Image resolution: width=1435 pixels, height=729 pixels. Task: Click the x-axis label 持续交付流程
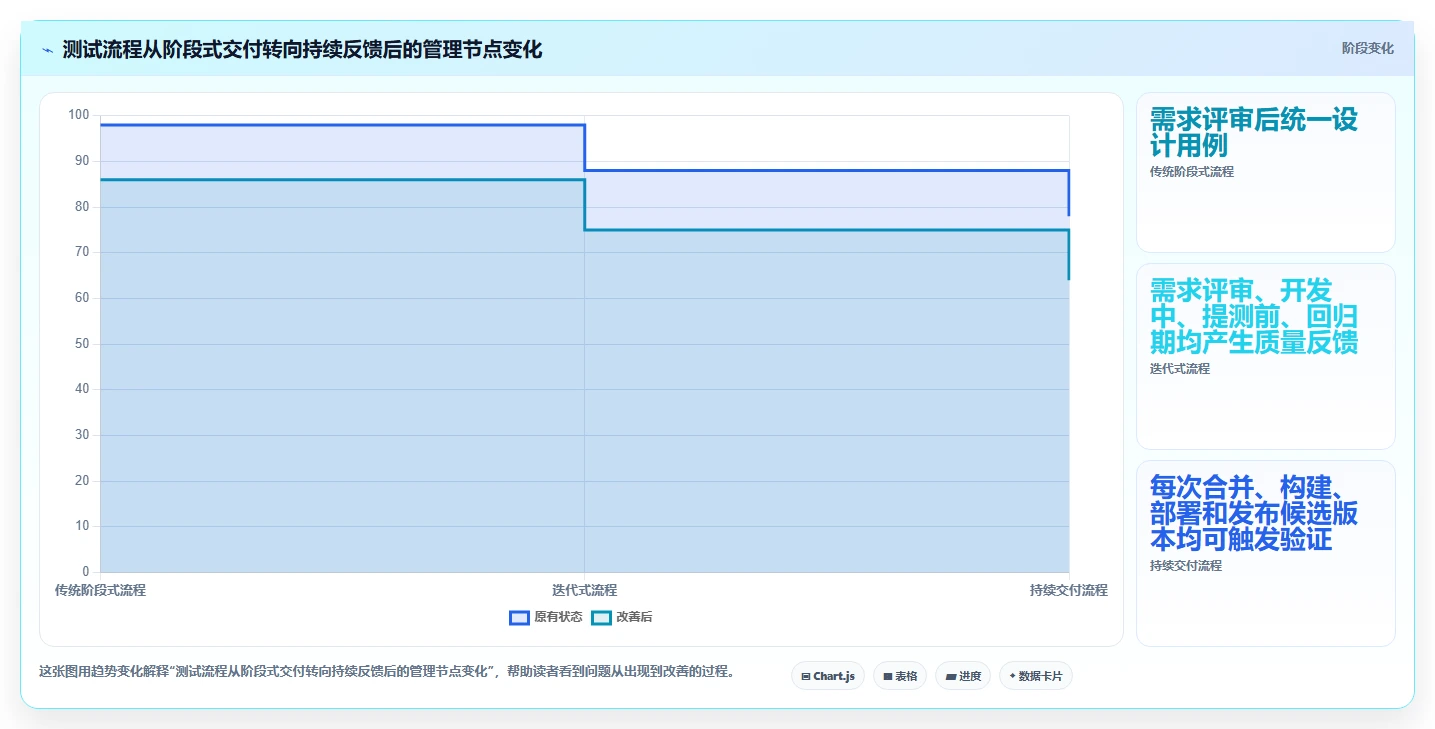click(1069, 590)
